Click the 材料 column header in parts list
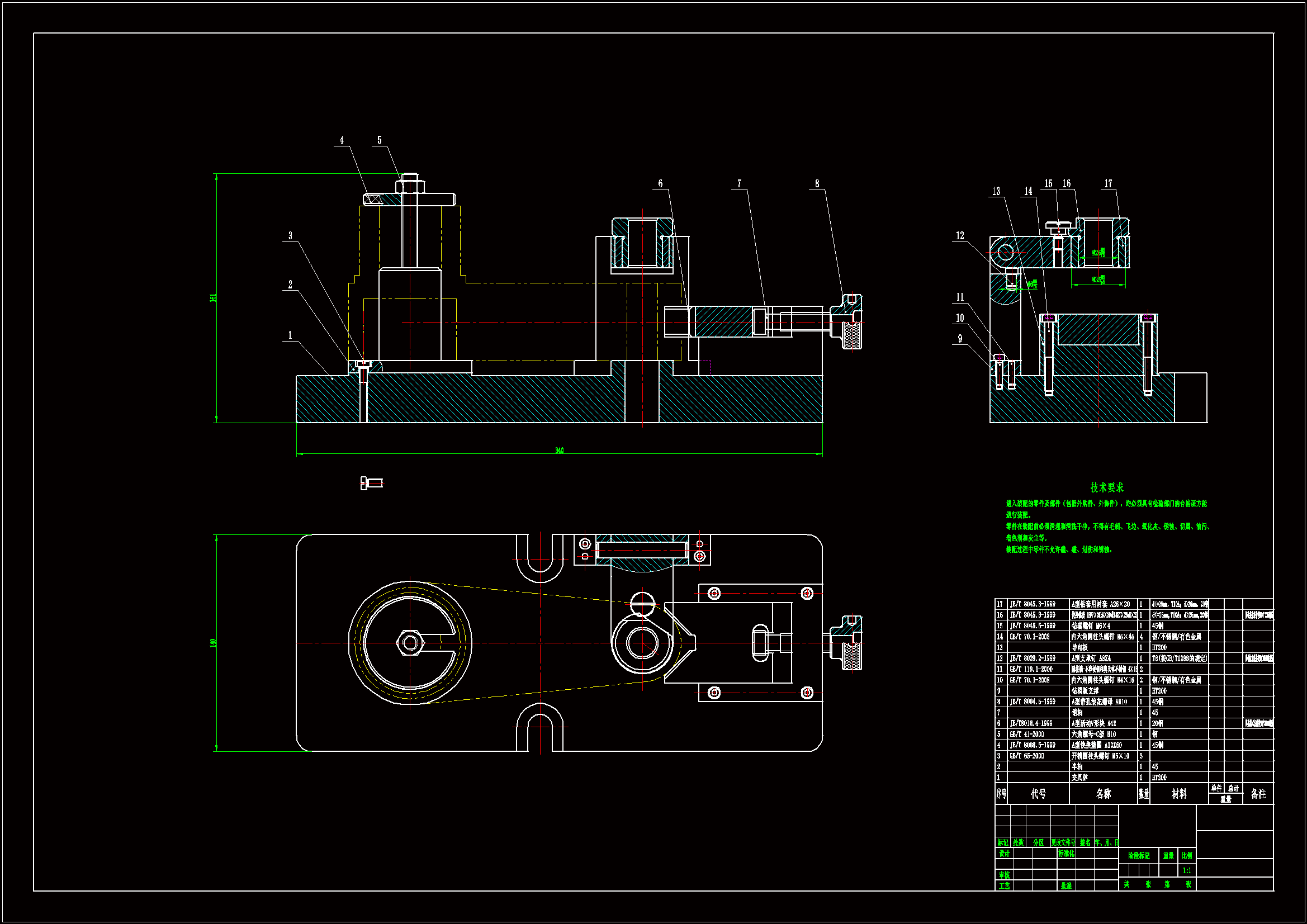 [x=1179, y=794]
